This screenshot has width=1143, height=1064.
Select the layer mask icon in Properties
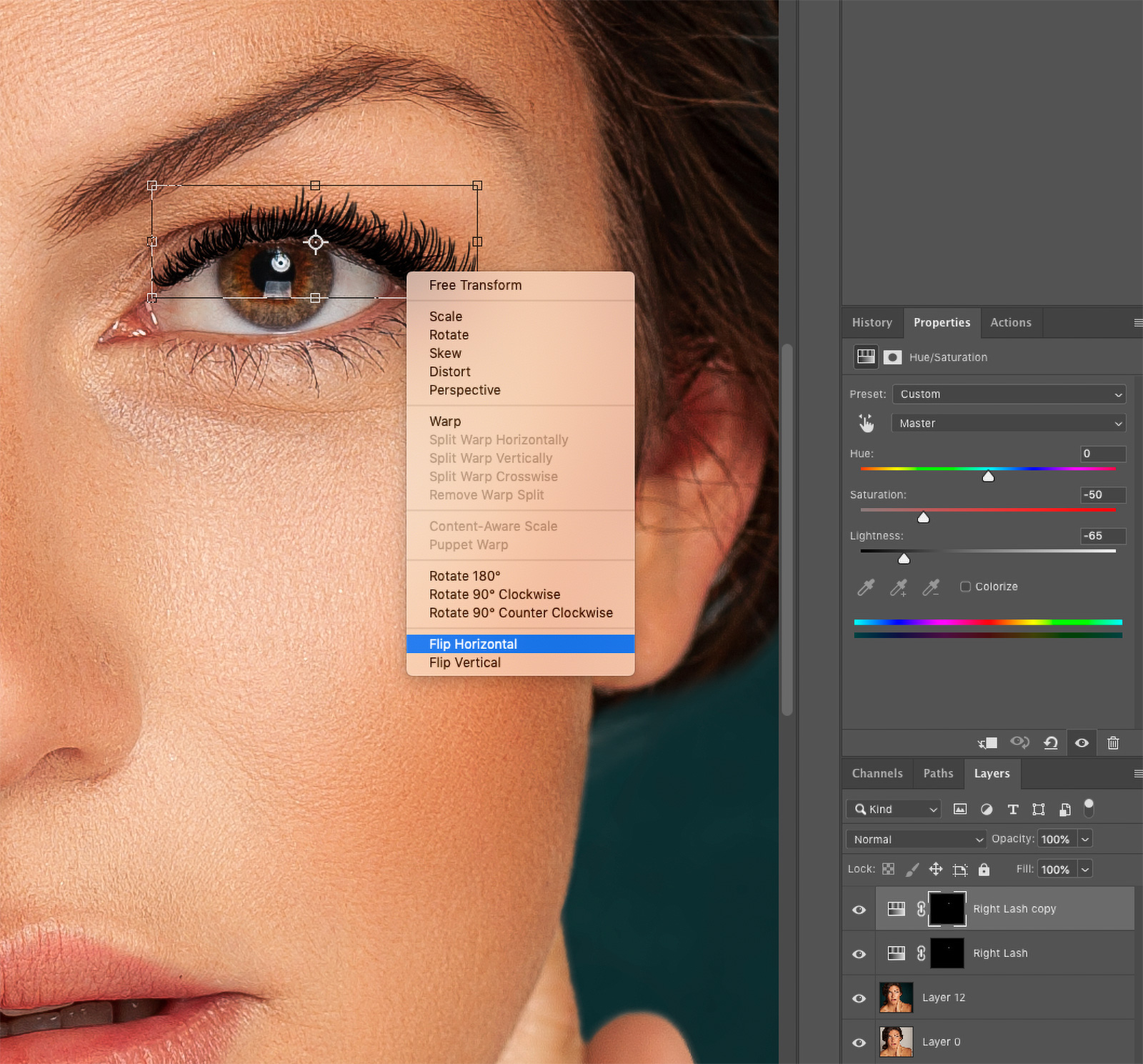pos(892,357)
